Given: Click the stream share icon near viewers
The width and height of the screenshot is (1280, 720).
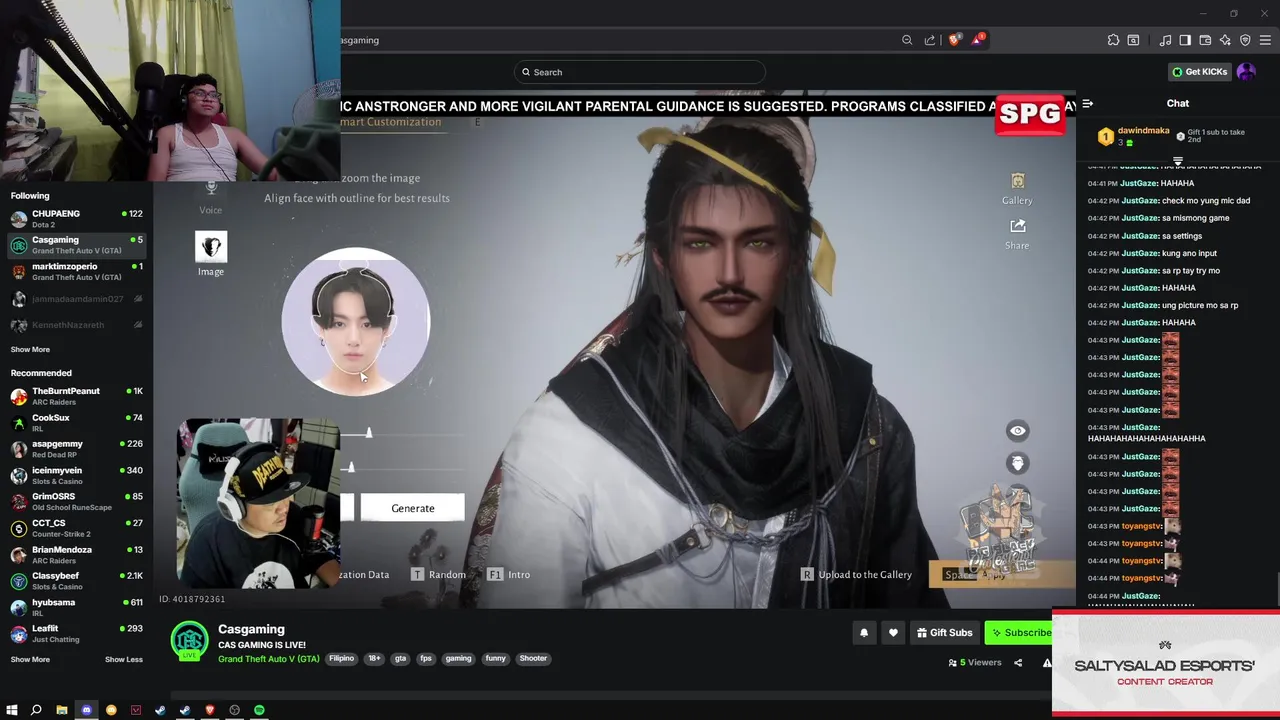Looking at the screenshot, I should coord(1018,662).
